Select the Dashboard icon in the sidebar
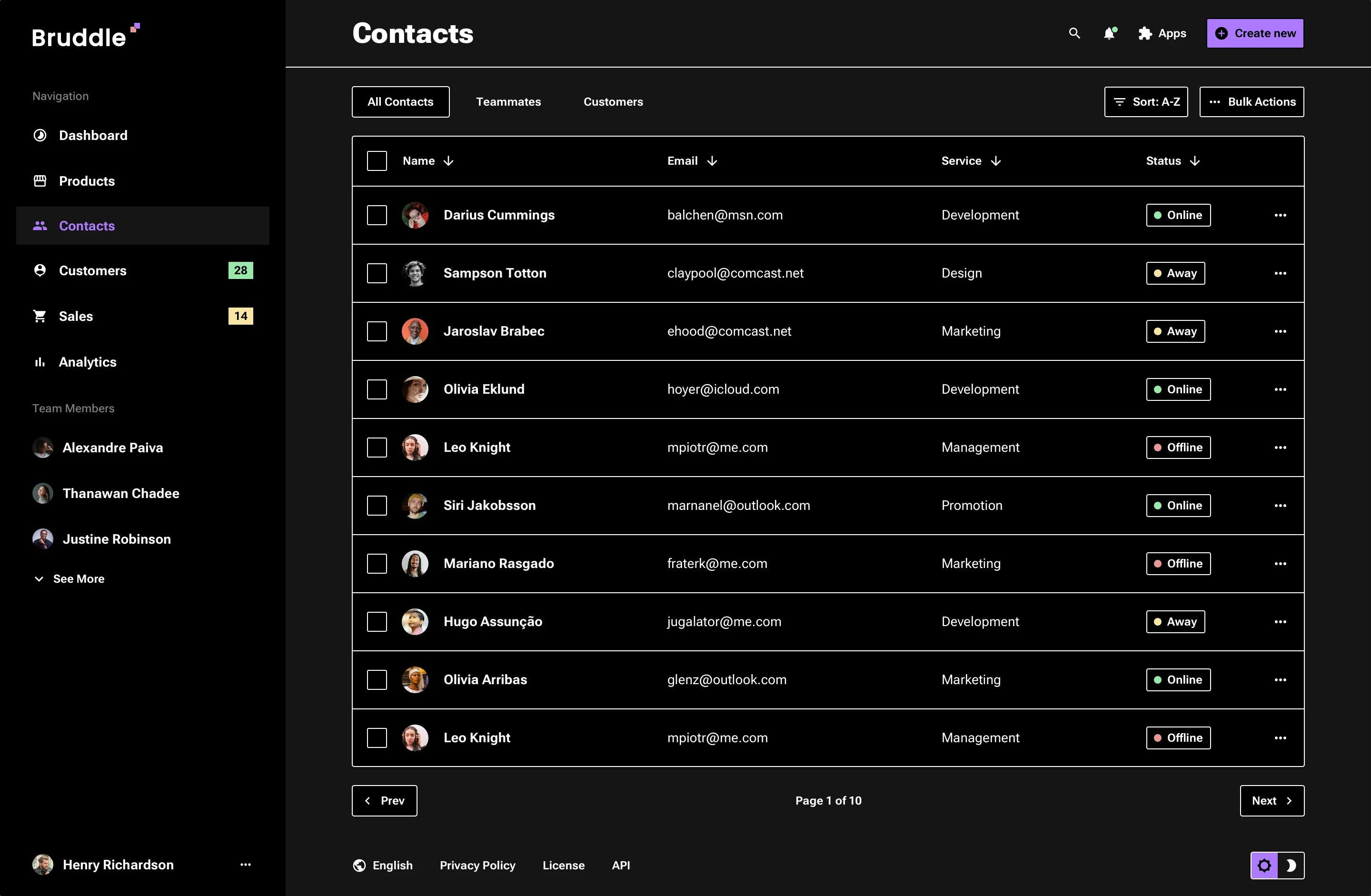This screenshot has width=1371, height=896. pyautogui.click(x=40, y=135)
